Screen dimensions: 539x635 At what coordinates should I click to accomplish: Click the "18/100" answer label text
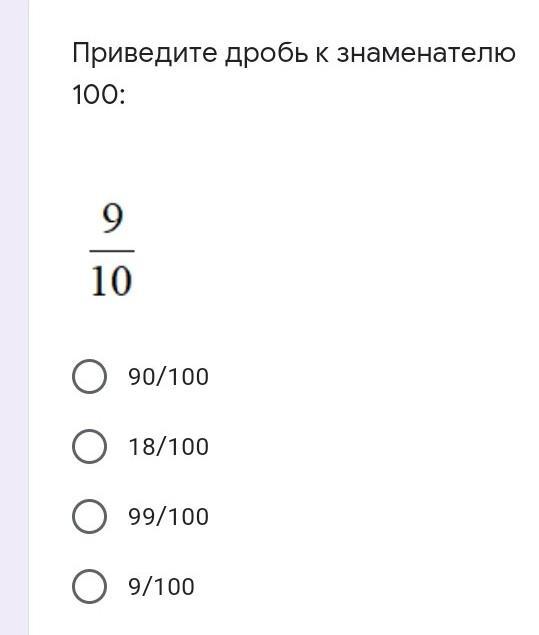coord(168,447)
